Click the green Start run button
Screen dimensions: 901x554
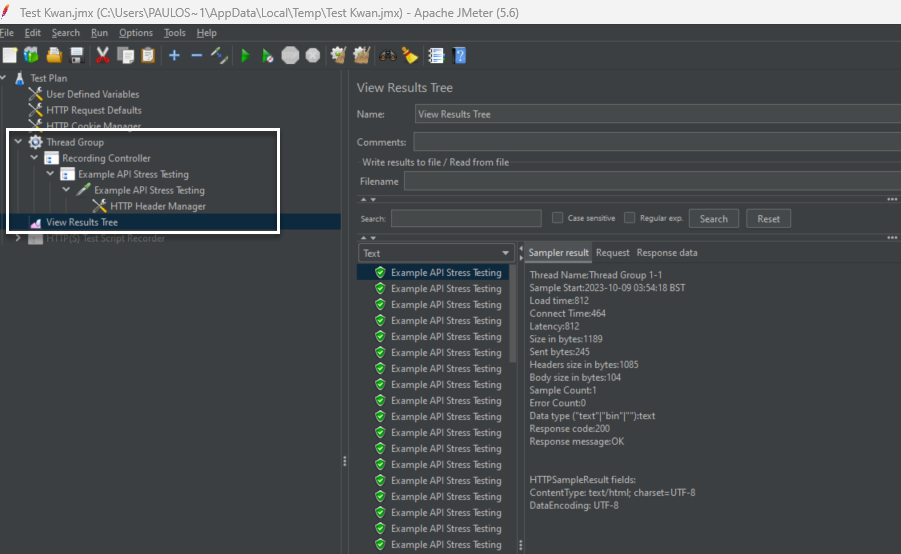(245, 55)
